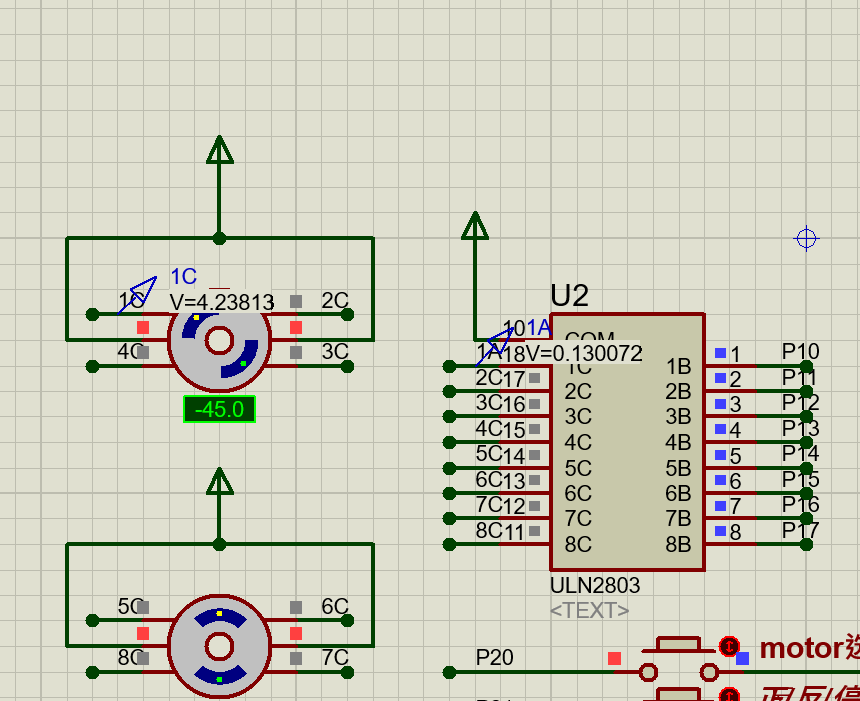Click the terminal dot on the P10 wire
The height and width of the screenshot is (701, 860).
tap(806, 366)
